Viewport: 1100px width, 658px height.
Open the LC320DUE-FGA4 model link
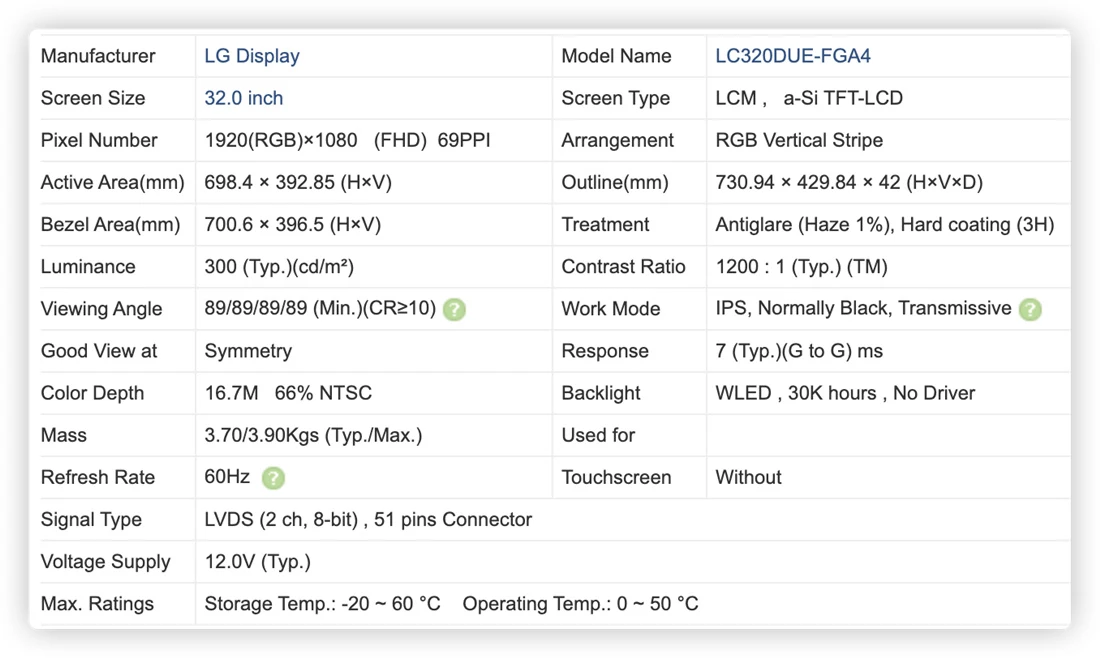[x=793, y=56]
